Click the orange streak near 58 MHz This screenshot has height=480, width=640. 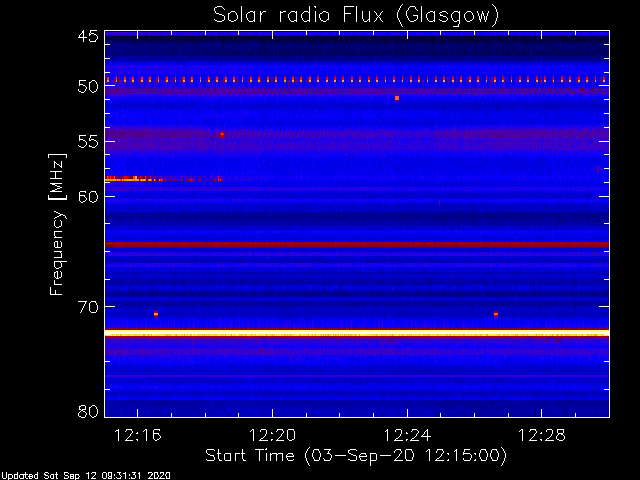click(x=164, y=179)
